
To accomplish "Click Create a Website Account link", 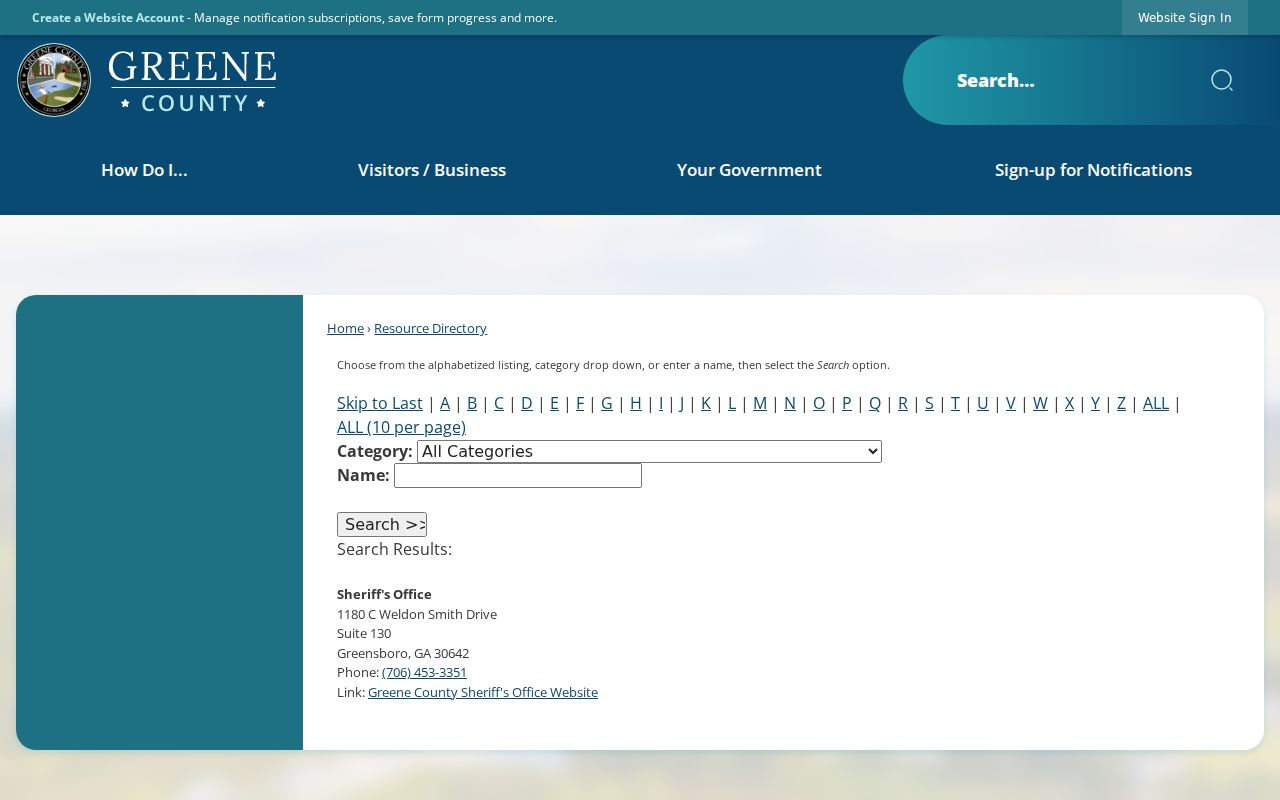I will (x=108, y=17).
